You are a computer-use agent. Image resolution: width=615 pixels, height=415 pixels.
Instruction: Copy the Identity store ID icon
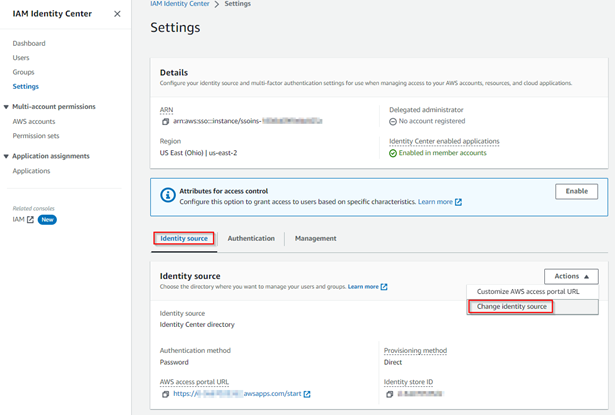pyautogui.click(x=389, y=394)
